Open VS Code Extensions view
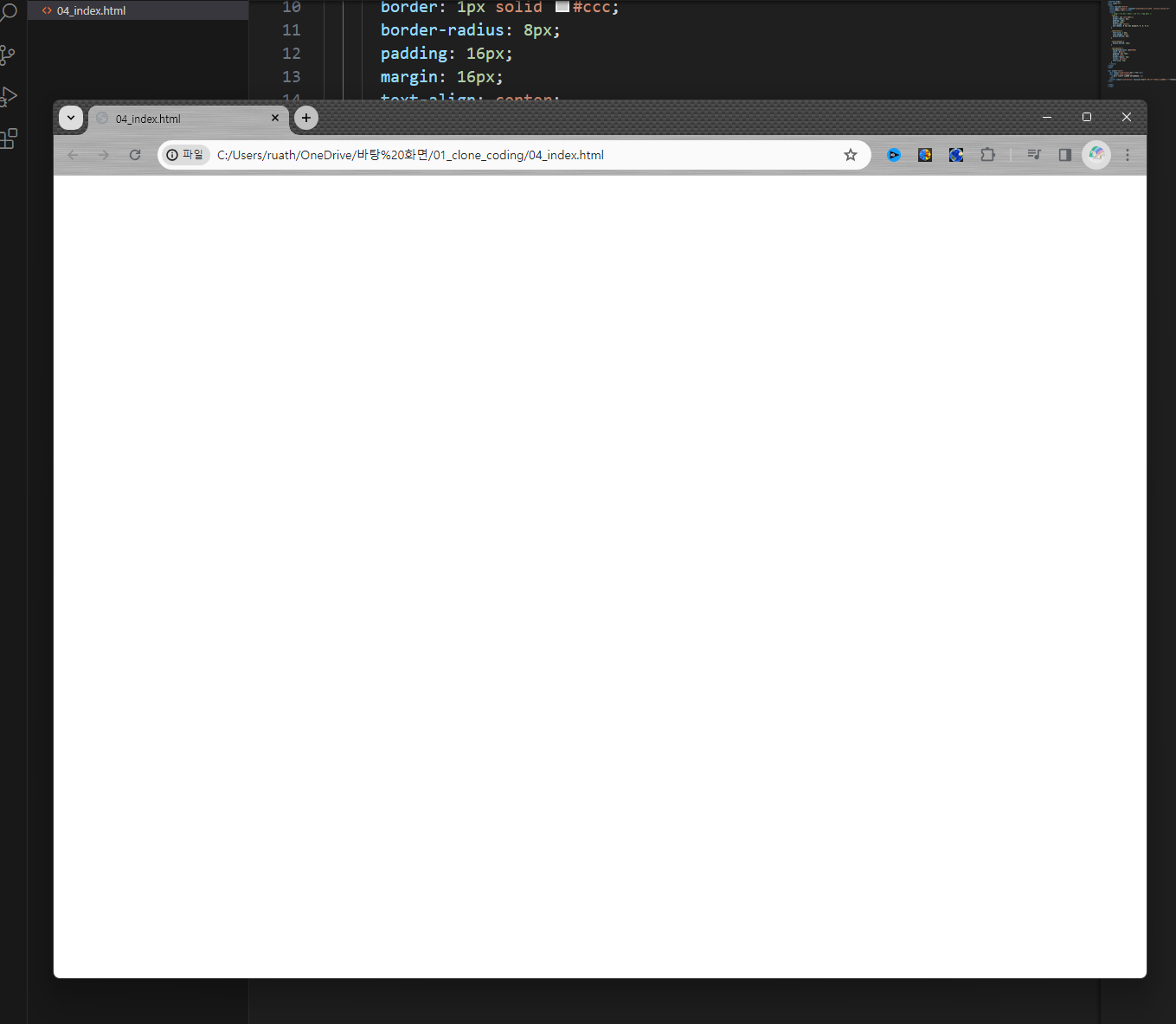Screen dimensions: 1176x1024 click(9, 138)
